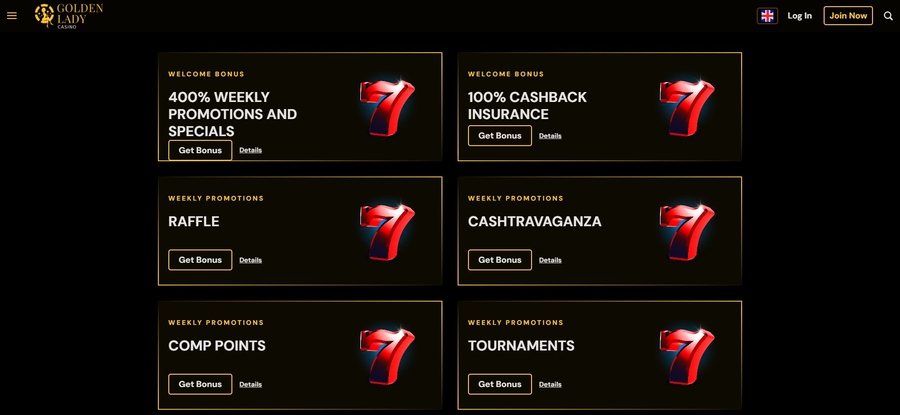Get Bonus for 100% Cashback Insurance
The height and width of the screenshot is (415, 900).
pyautogui.click(x=500, y=136)
